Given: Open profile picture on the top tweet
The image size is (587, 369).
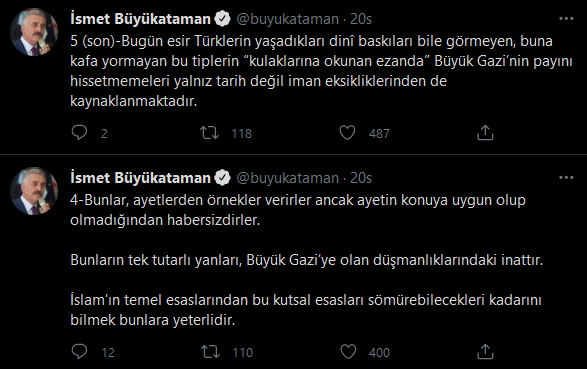Looking at the screenshot, I should click(34, 32).
